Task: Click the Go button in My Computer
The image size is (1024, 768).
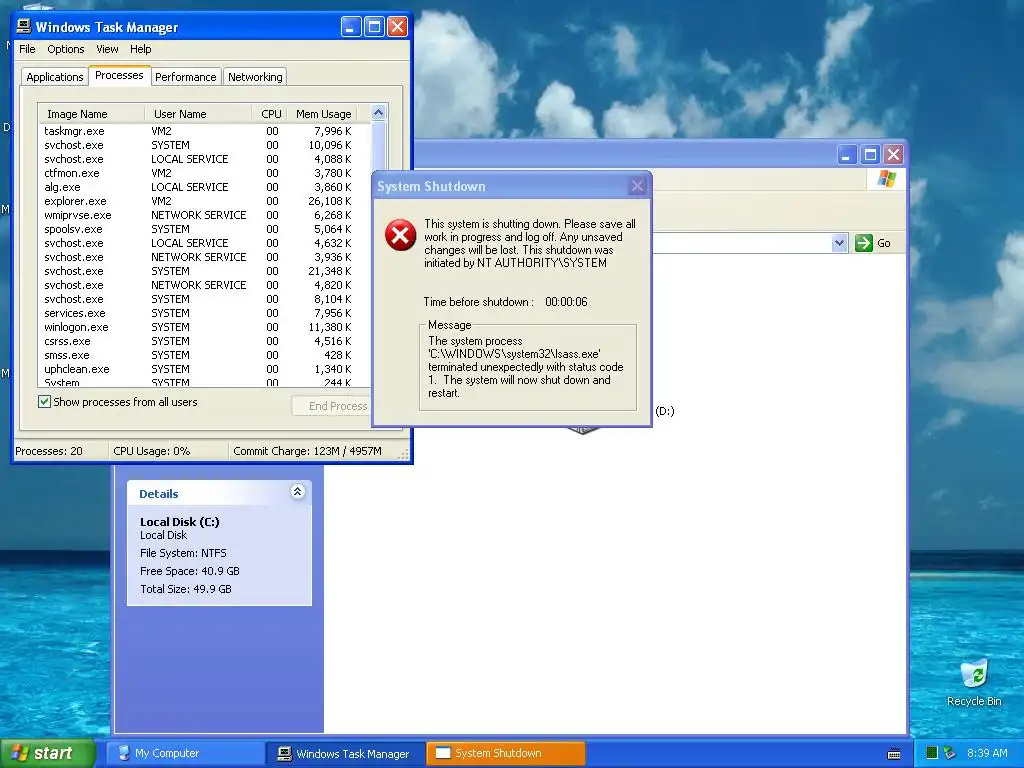Action: (873, 243)
